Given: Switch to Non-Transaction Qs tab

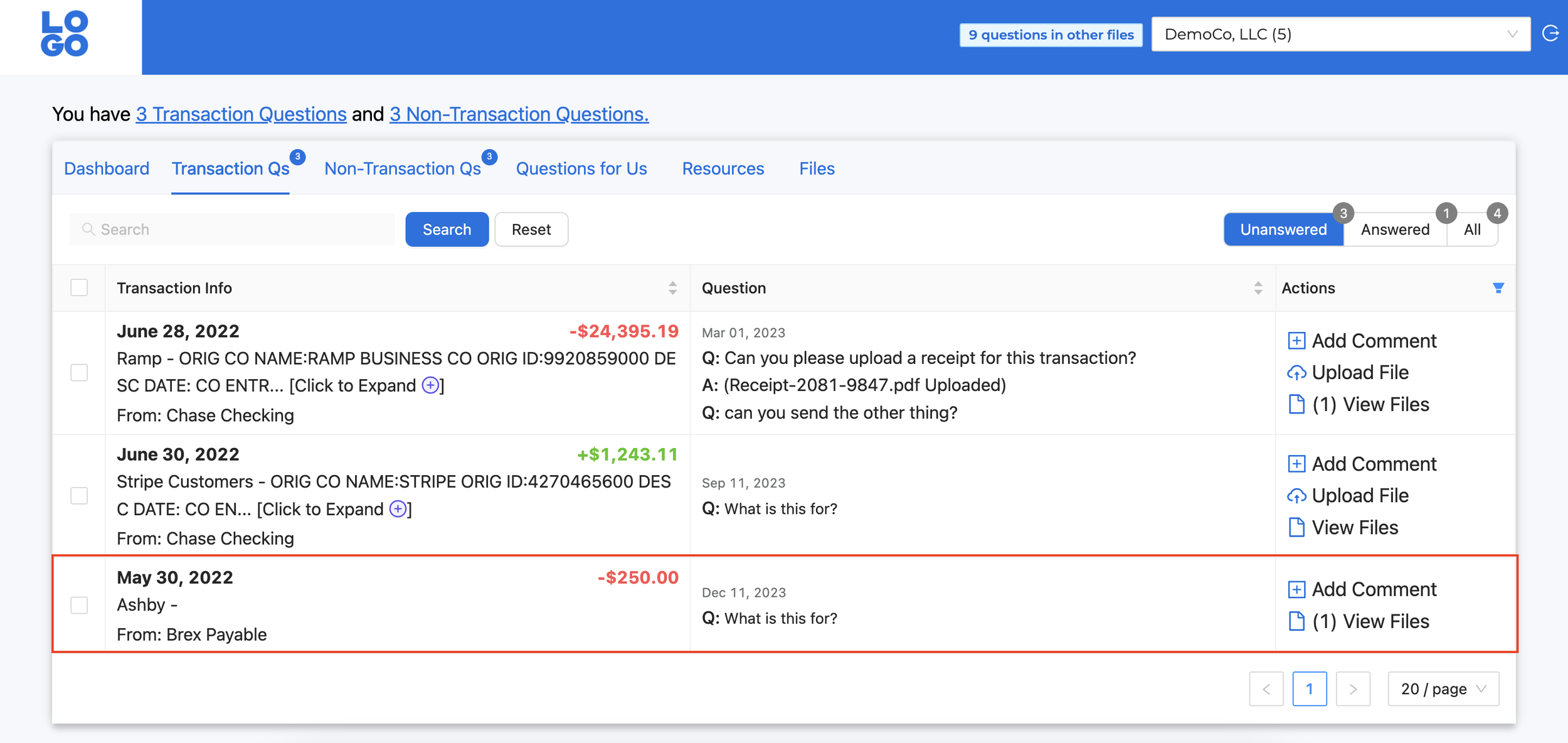Looking at the screenshot, I should pos(403,168).
